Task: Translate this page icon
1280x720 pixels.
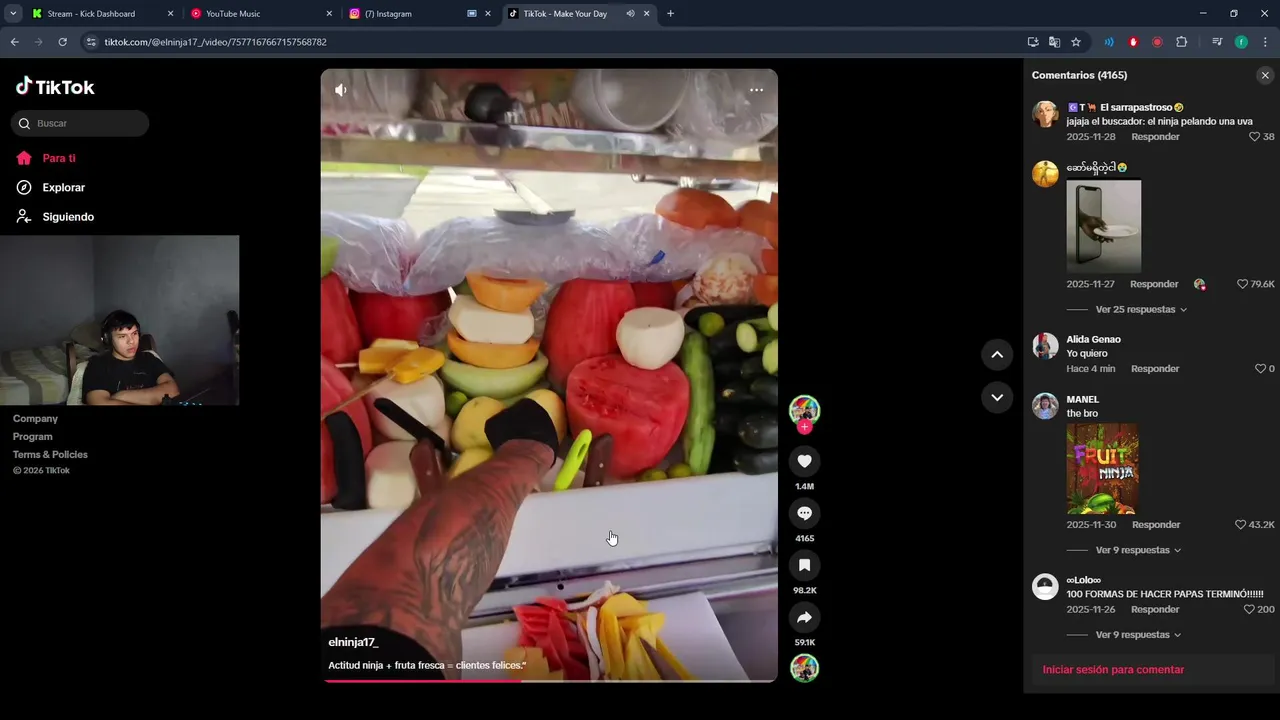Action: (x=1054, y=42)
